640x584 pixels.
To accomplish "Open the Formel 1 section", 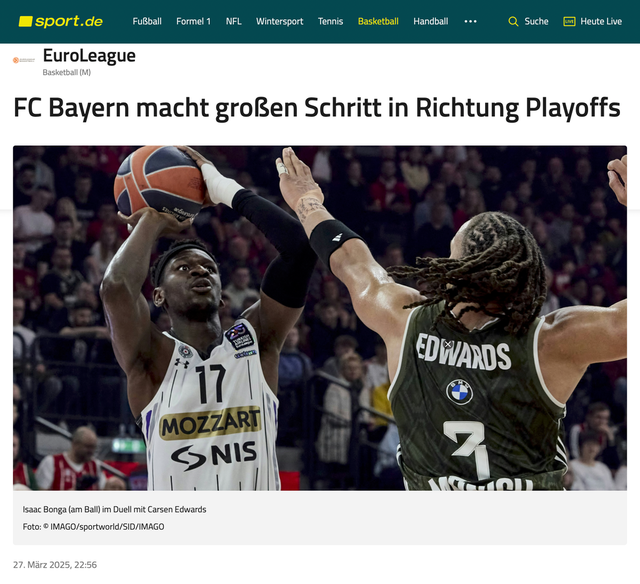I will click(x=193, y=21).
